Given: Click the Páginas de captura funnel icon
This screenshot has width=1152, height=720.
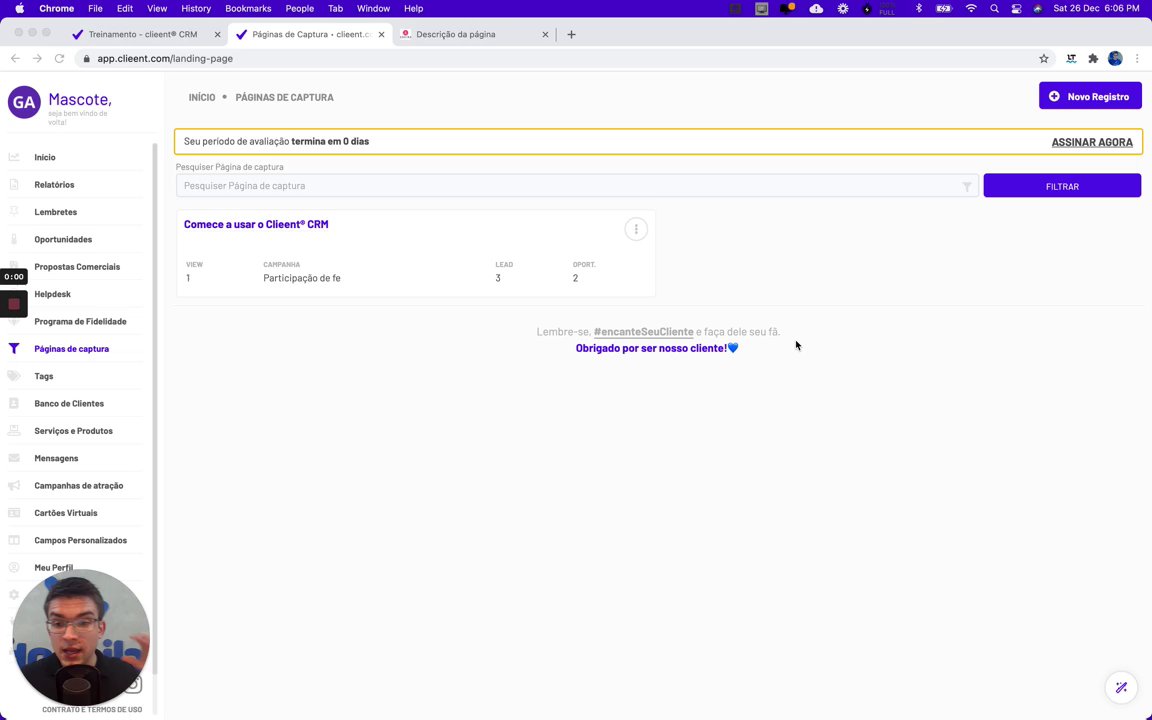Looking at the screenshot, I should click(x=14, y=348).
